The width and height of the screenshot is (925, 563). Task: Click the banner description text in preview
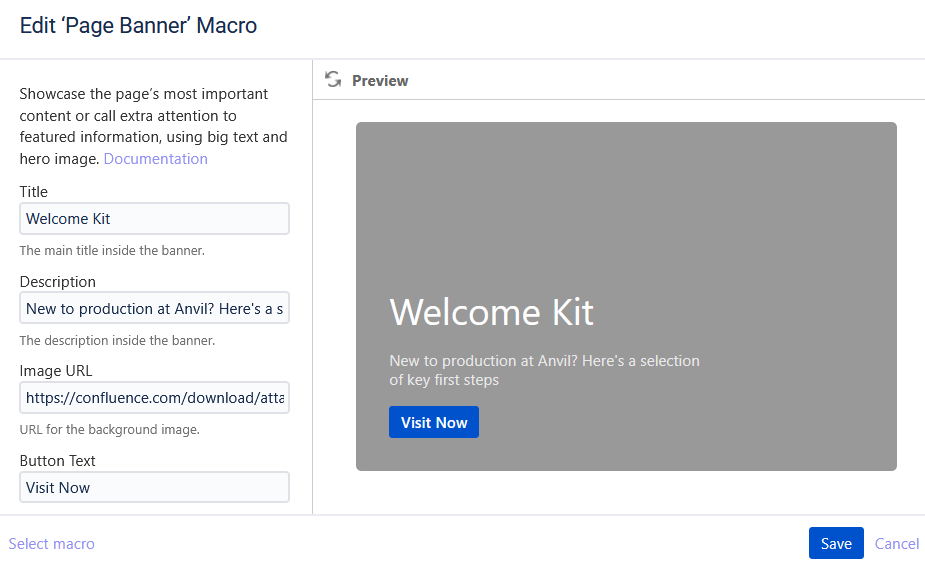pyautogui.click(x=544, y=370)
